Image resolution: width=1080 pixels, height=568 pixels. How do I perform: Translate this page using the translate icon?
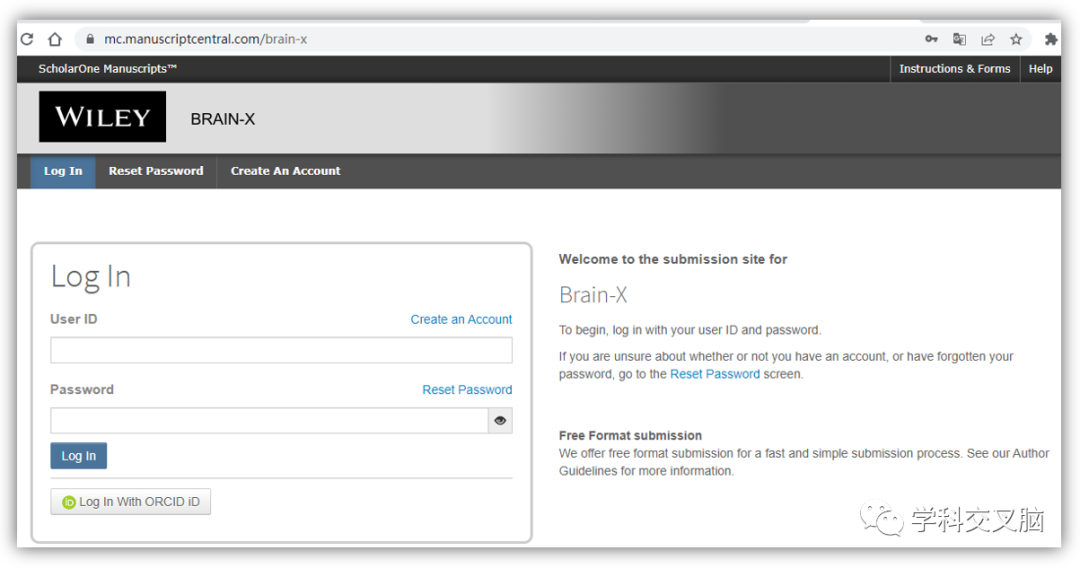click(959, 39)
